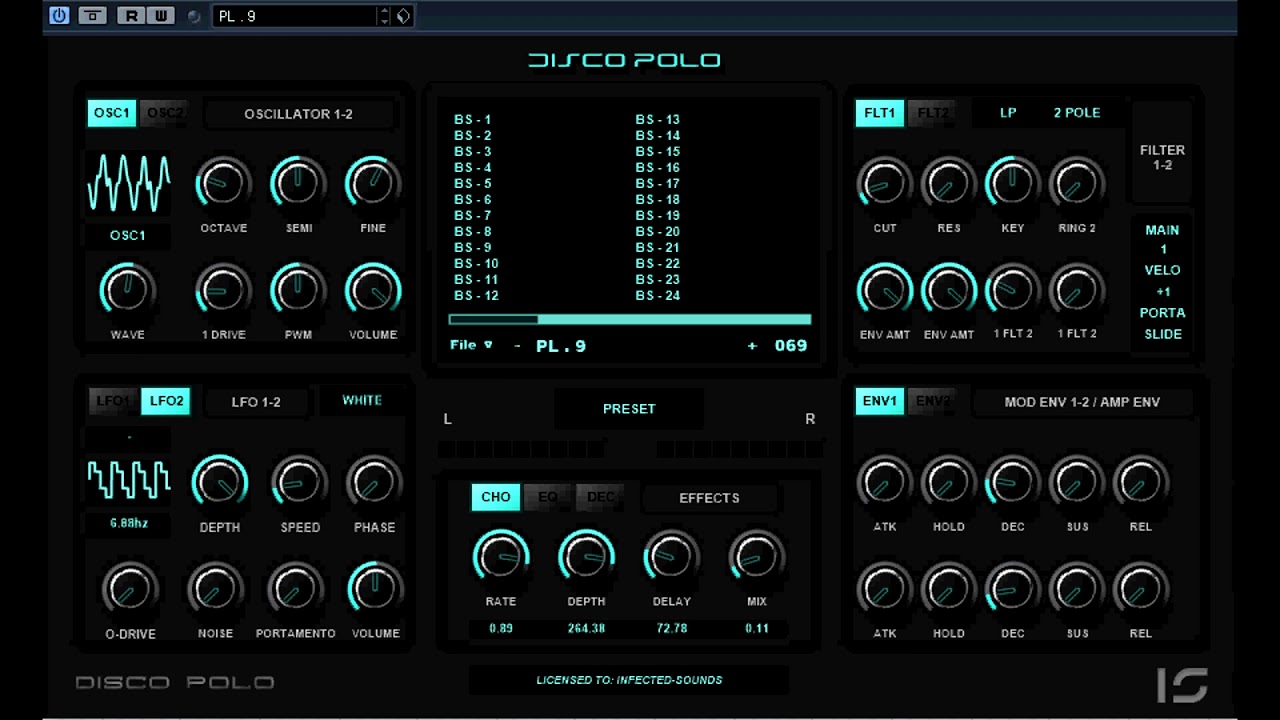Click the PORTAMENTO knob
1280x720 pixels.
295,589
